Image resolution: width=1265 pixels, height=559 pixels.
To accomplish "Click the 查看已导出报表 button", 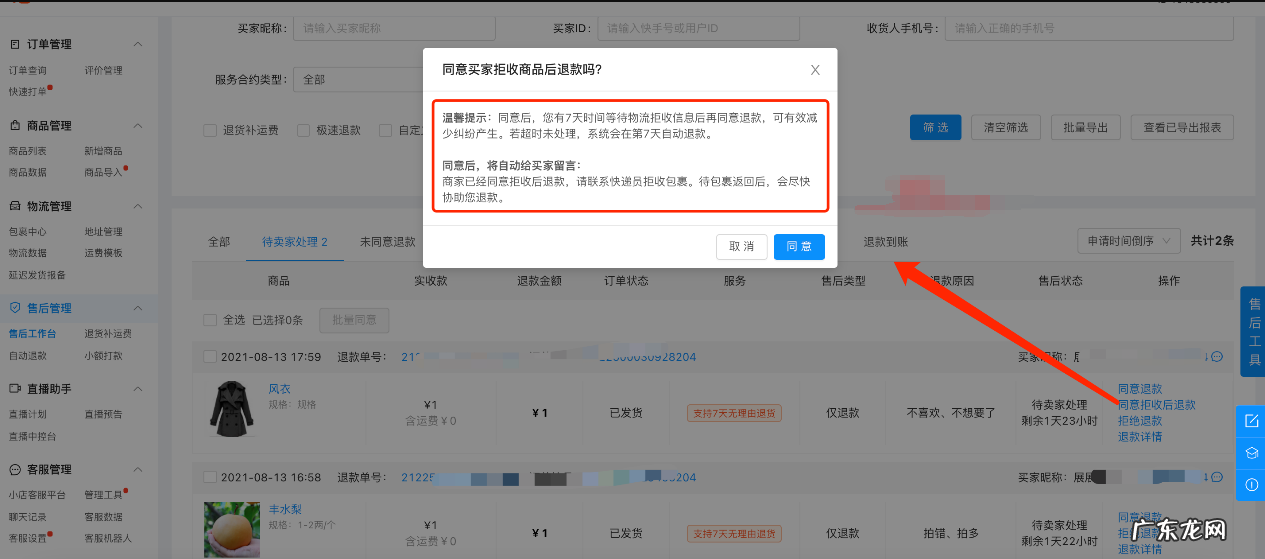I will point(1182,127).
